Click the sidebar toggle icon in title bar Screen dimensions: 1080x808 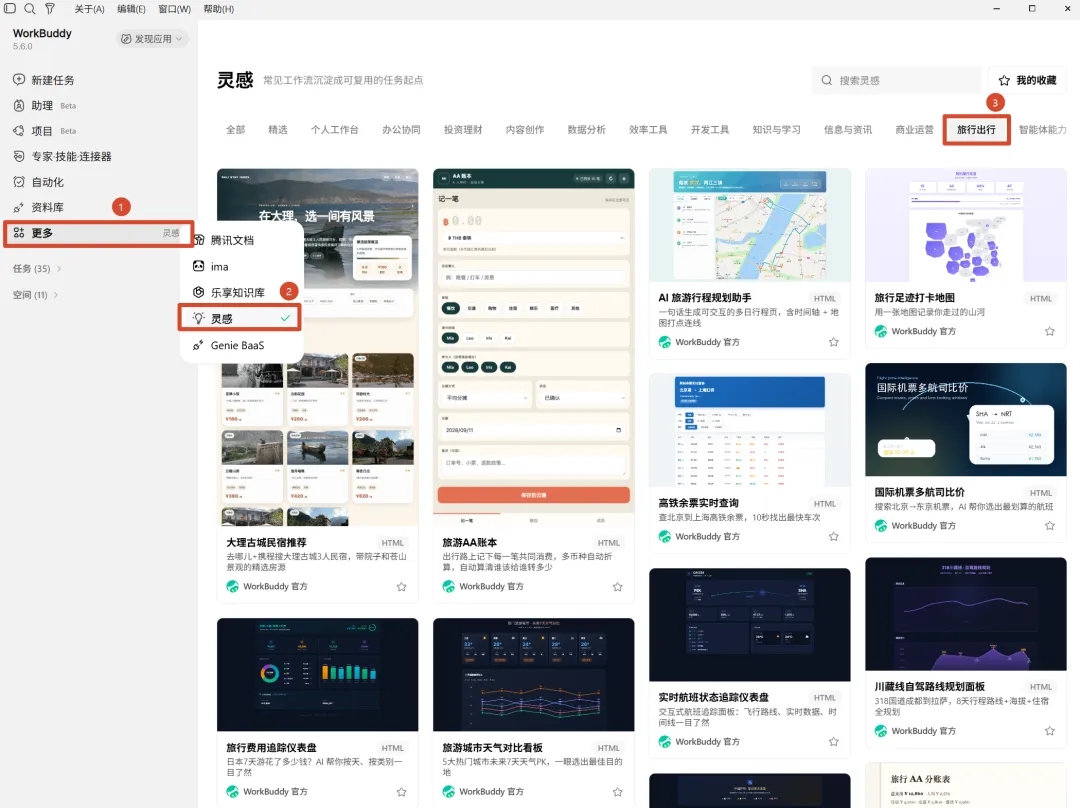10,8
